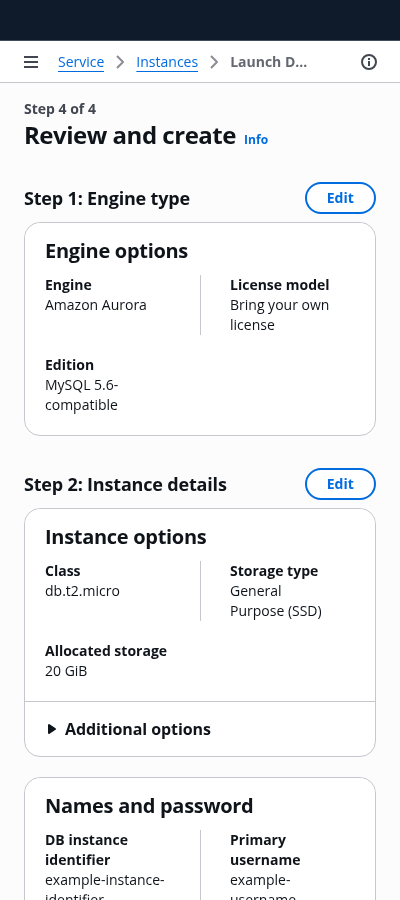The image size is (400, 900).
Task: Edit Step 1 Engine type settings
Action: [340, 198]
